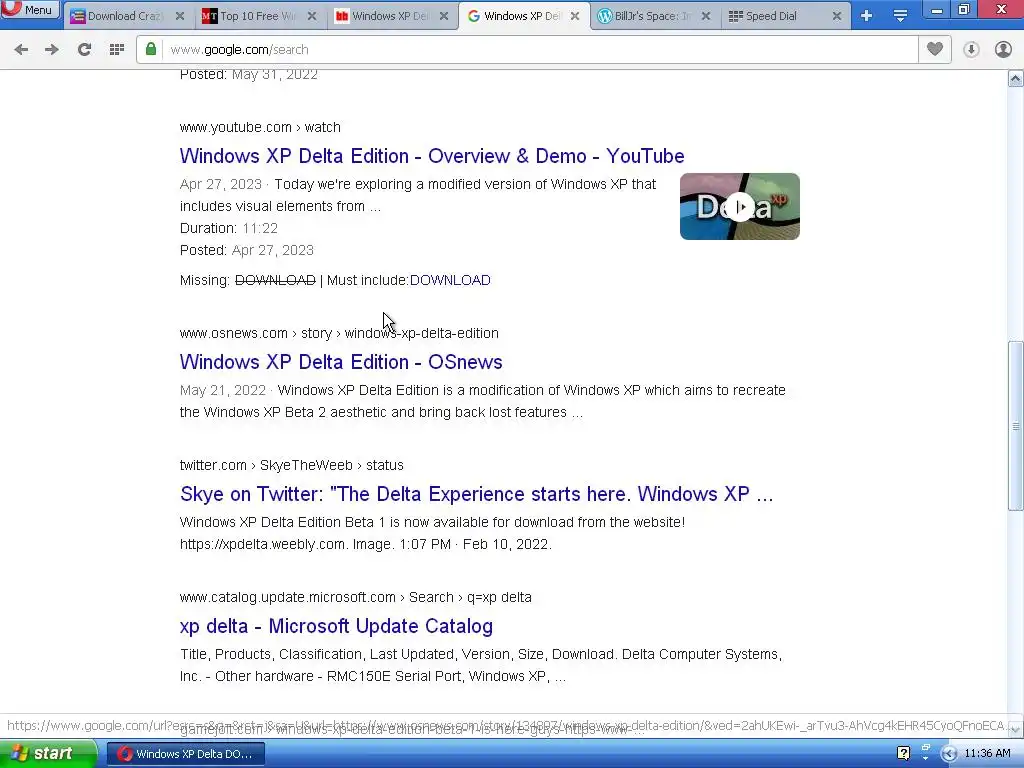This screenshot has width=1024, height=768.
Task: Expand hidden tray icons arrow
Action: pyautogui.click(x=949, y=754)
